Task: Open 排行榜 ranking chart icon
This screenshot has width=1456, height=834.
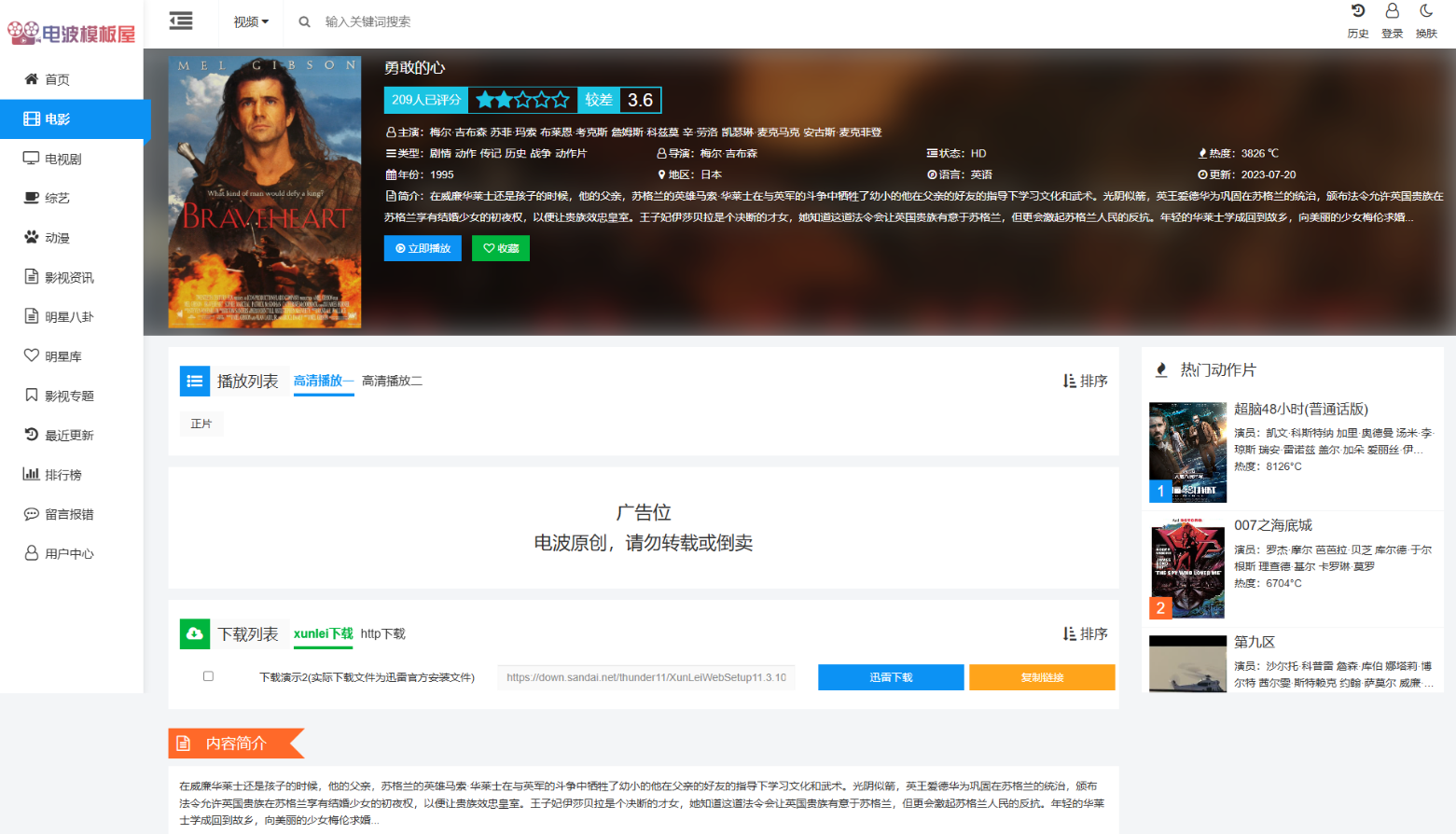Action: [32, 474]
